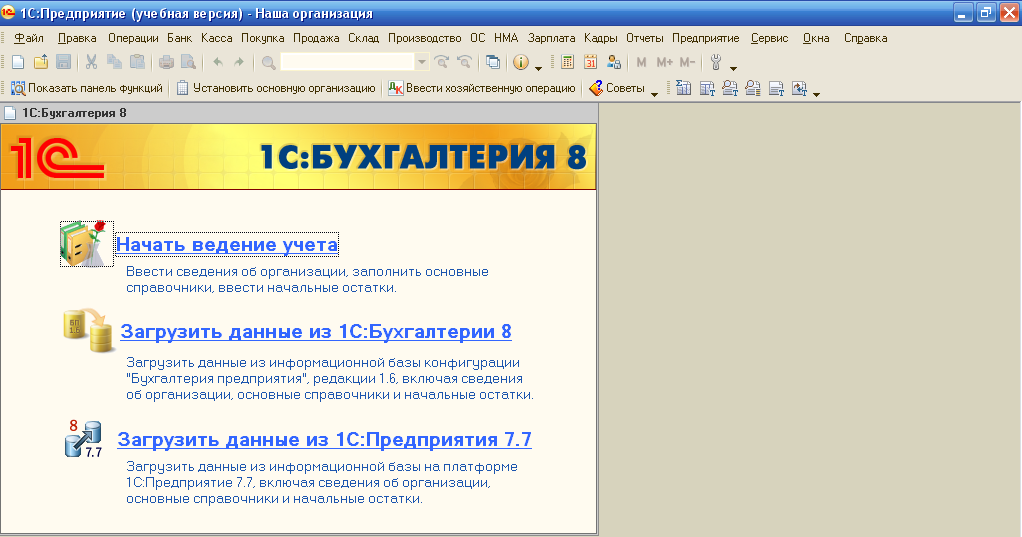This screenshot has width=1022, height=537.
Task: Expand the search field dropdown arrow
Action: point(422,62)
